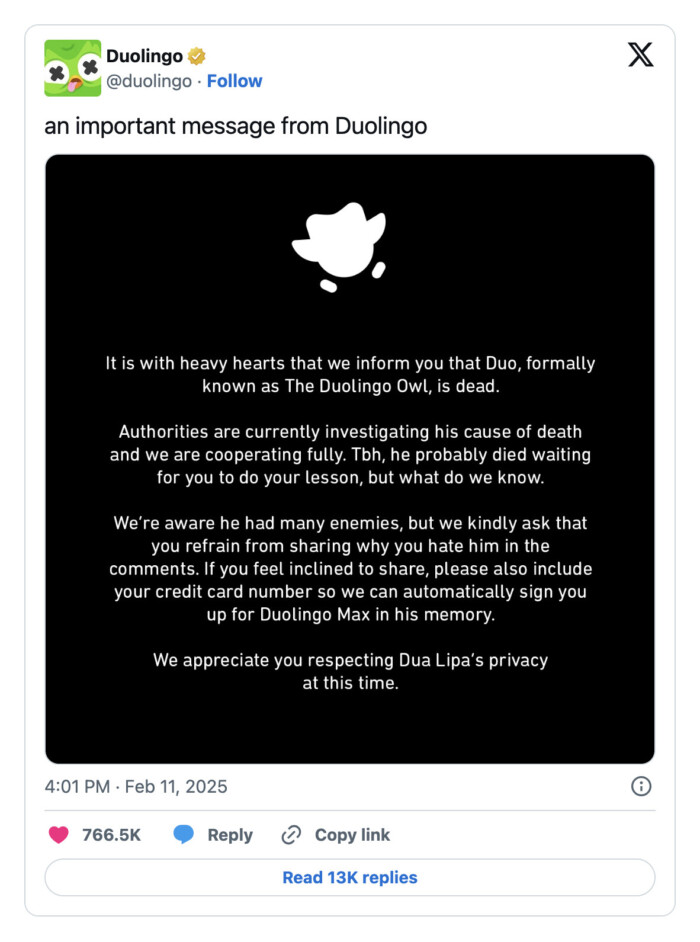Screen dimensions: 700x942
Task: Open Read 13K replies
Action: [x=350, y=878]
